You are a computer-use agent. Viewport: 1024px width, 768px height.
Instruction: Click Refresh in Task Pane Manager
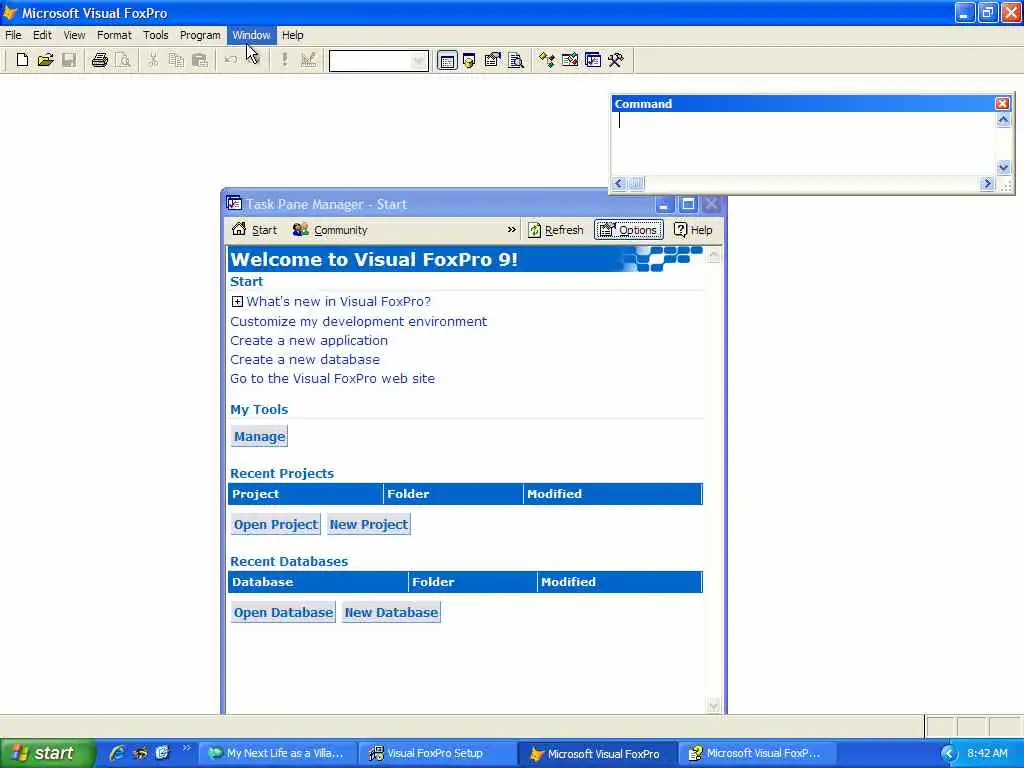tap(556, 230)
